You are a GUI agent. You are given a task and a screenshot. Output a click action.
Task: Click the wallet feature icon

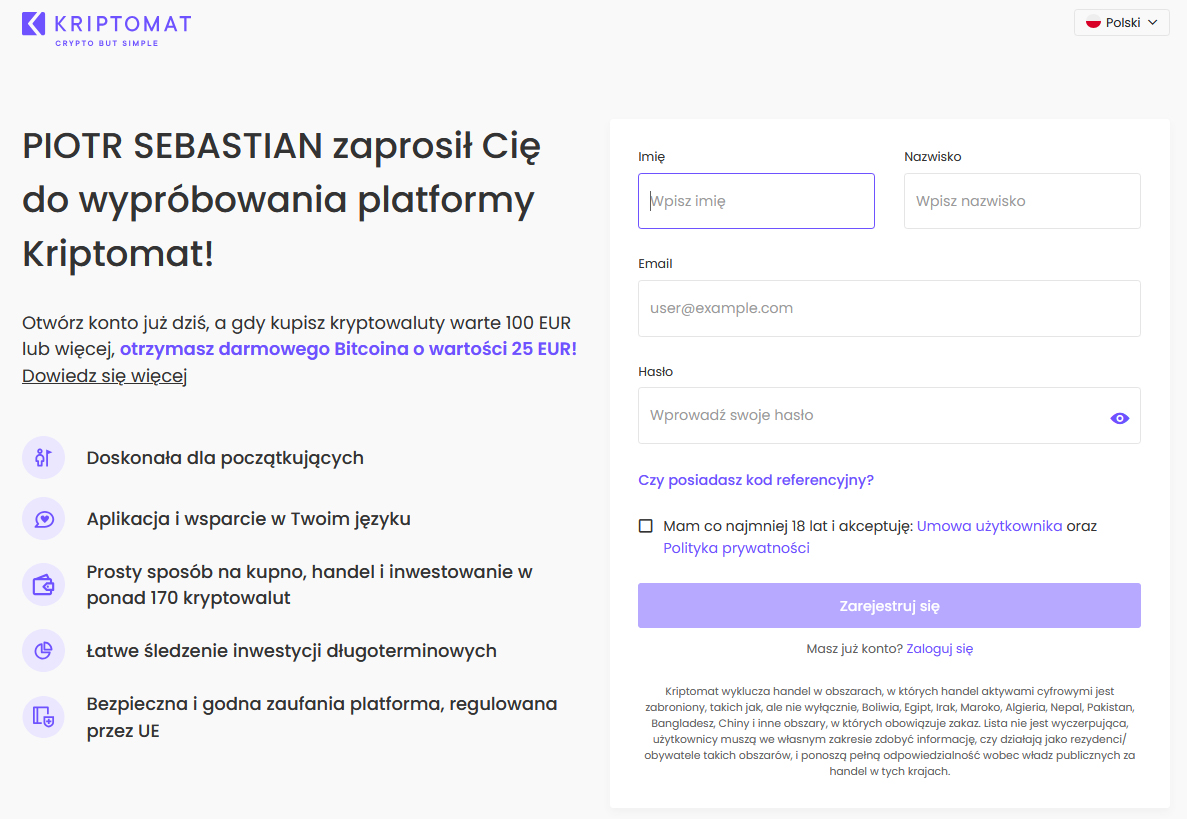pos(43,585)
